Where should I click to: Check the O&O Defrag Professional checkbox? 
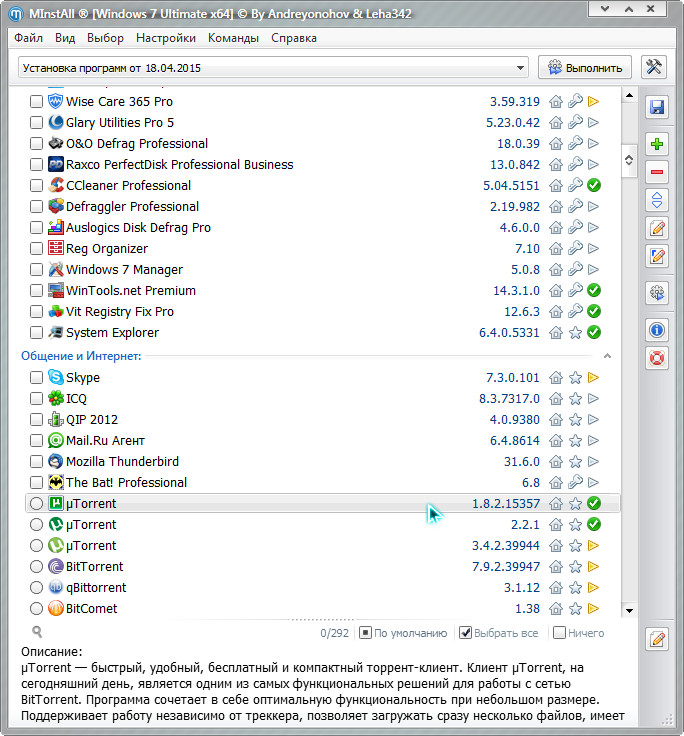click(x=36, y=144)
